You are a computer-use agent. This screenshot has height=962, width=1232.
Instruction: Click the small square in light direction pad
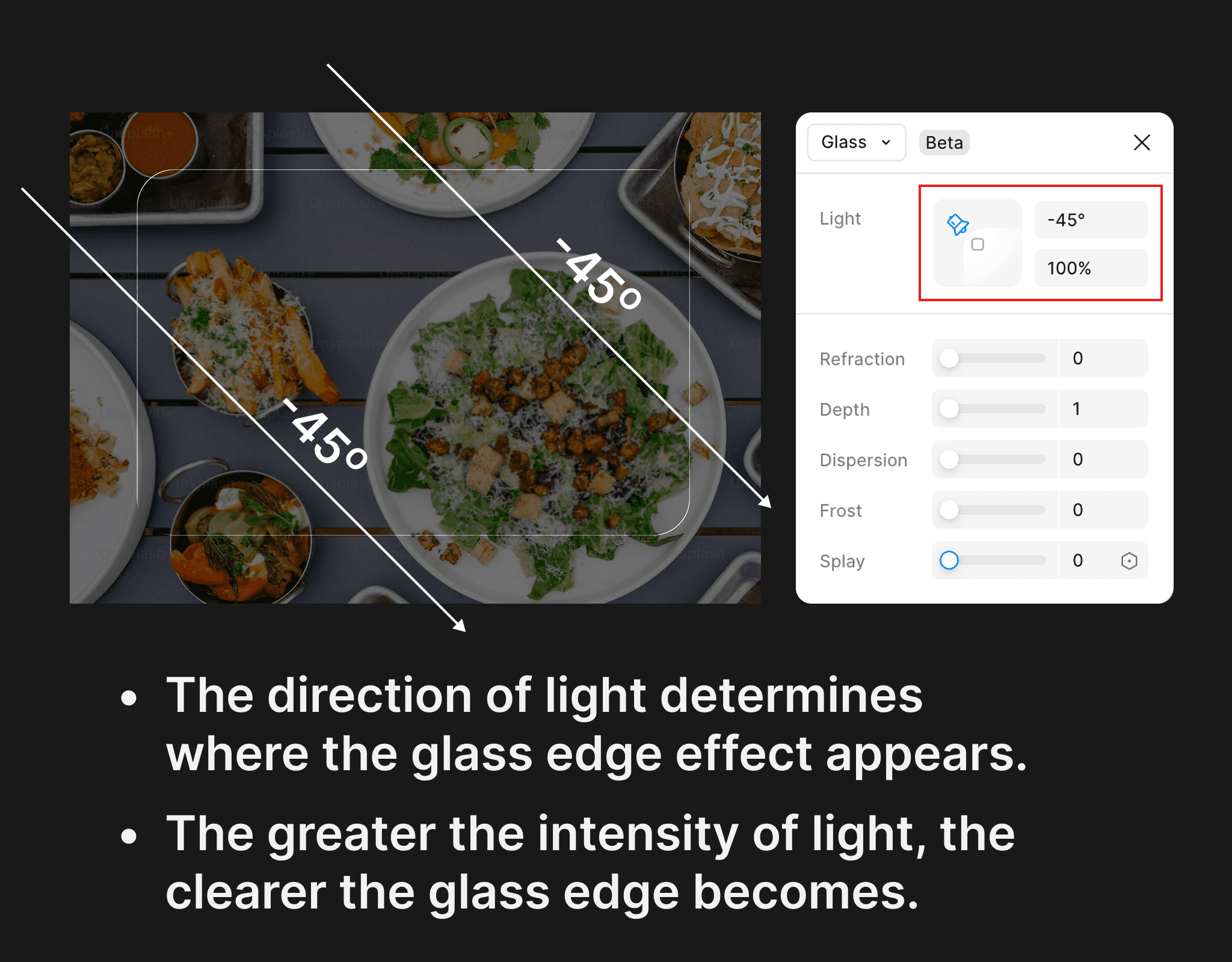[x=978, y=245]
